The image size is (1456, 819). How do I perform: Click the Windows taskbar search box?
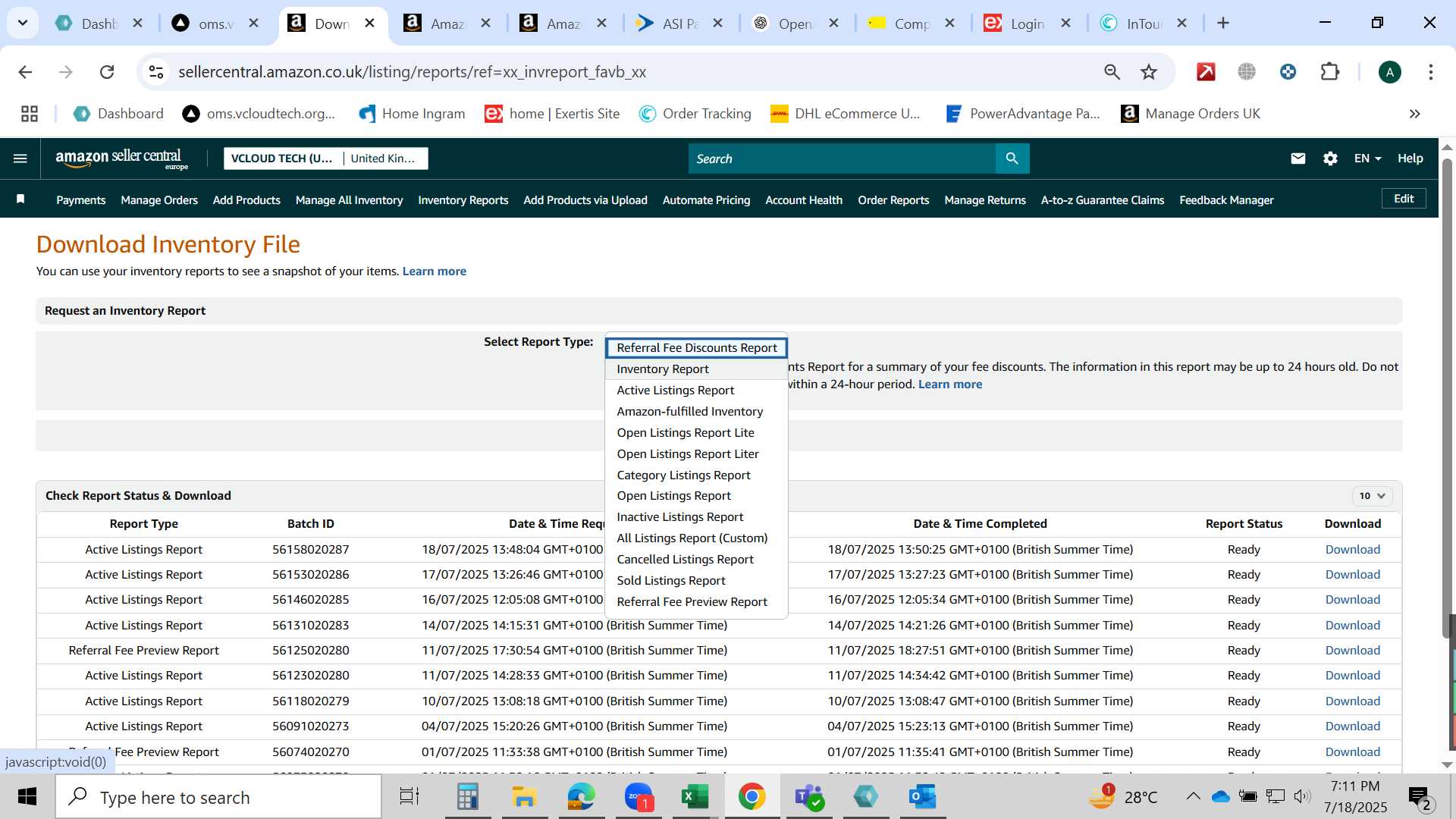click(218, 797)
